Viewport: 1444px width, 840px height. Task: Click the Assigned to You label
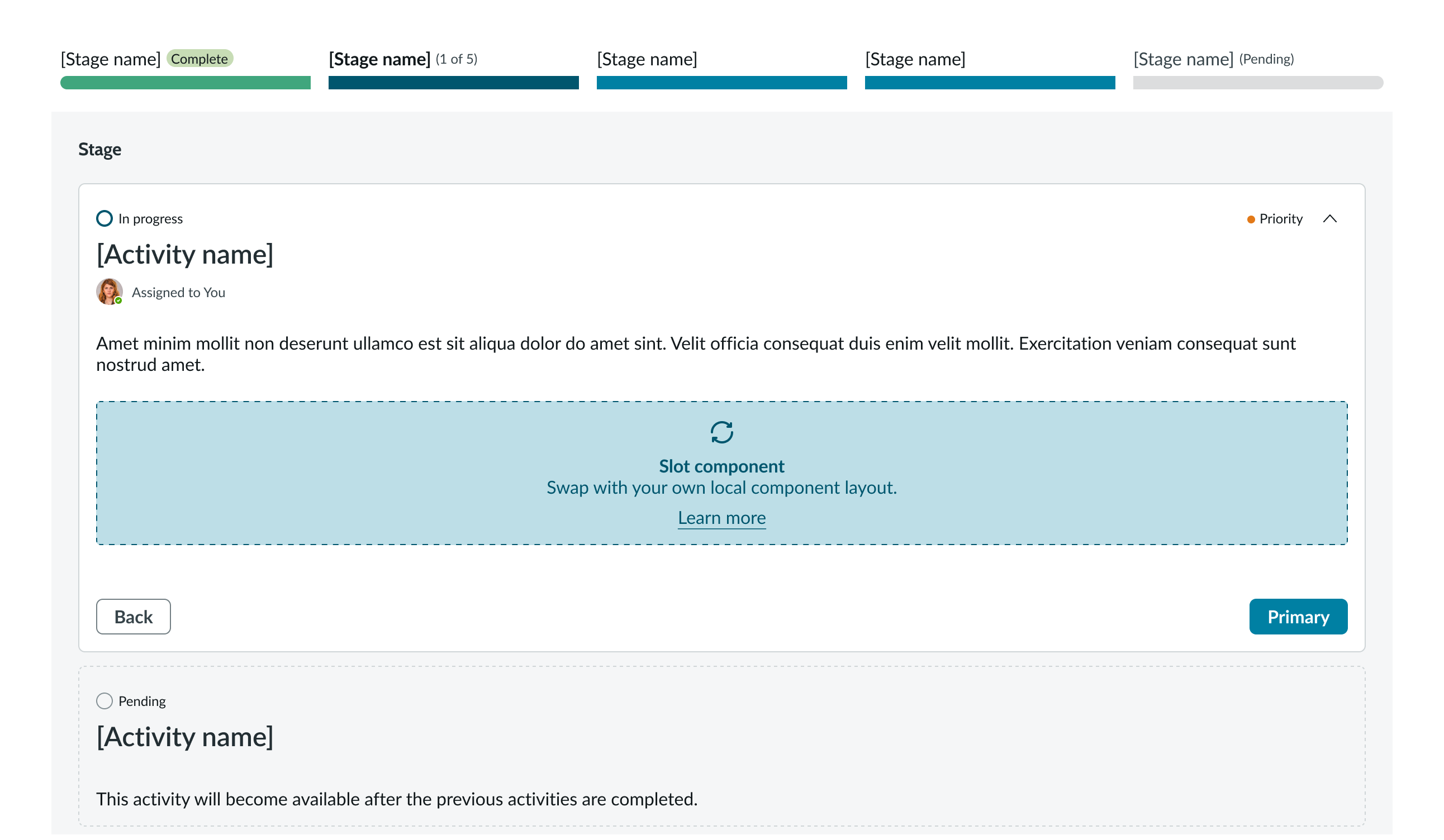coord(178,292)
